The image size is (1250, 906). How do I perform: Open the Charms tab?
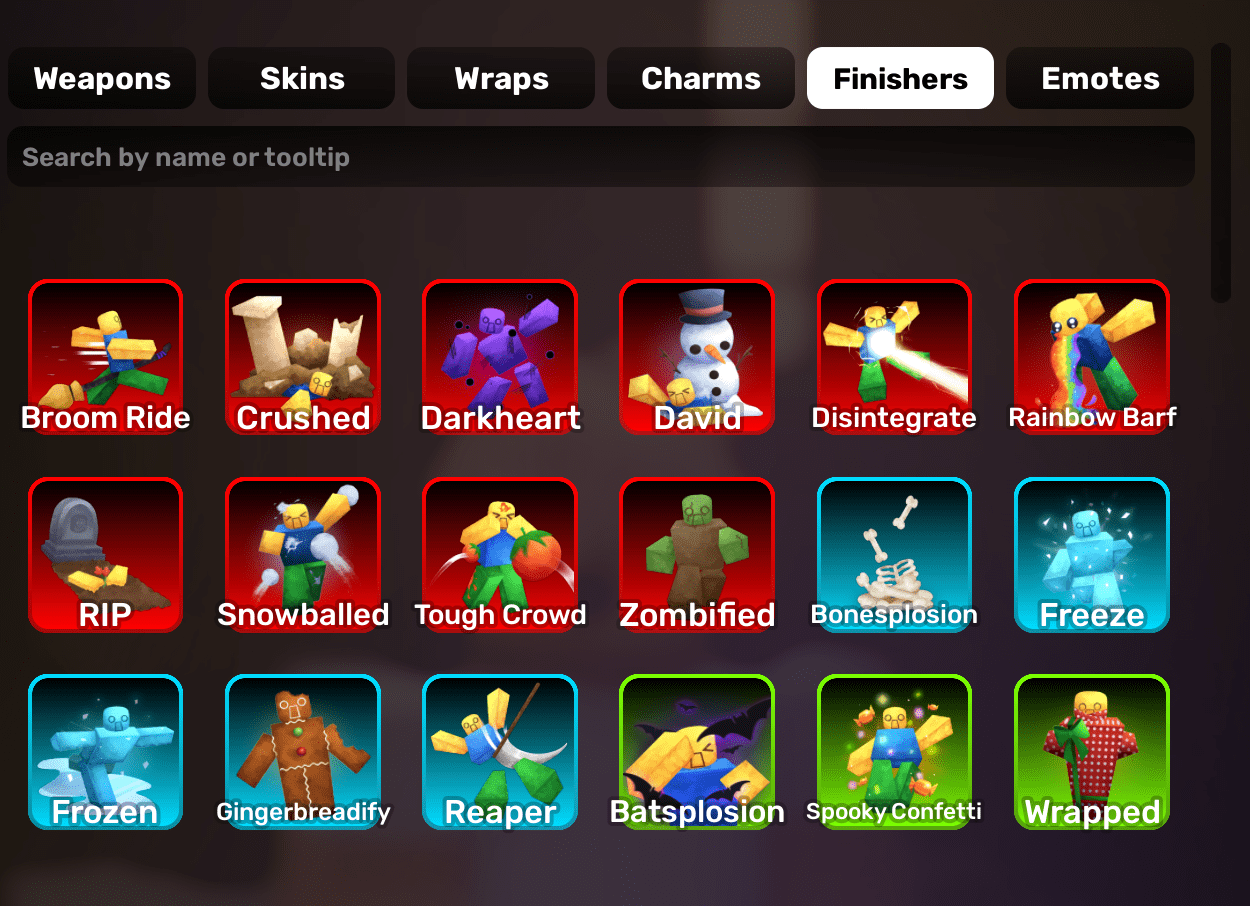coord(701,78)
